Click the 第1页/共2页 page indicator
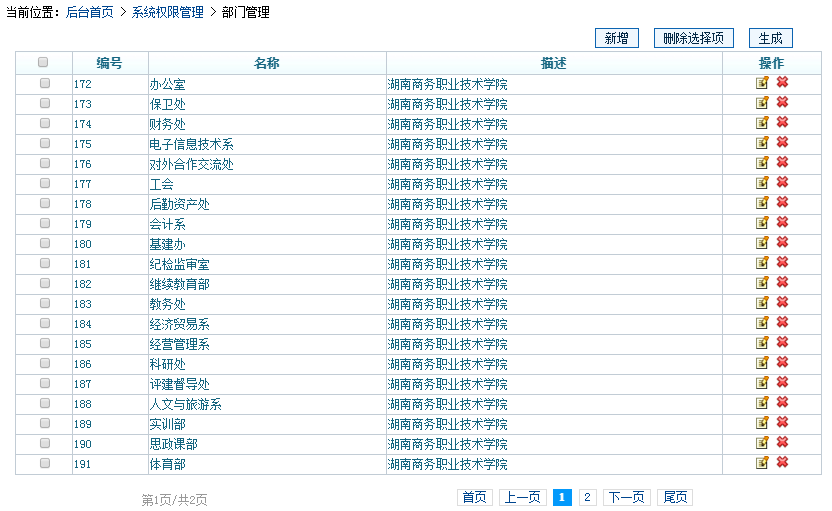 (174, 499)
